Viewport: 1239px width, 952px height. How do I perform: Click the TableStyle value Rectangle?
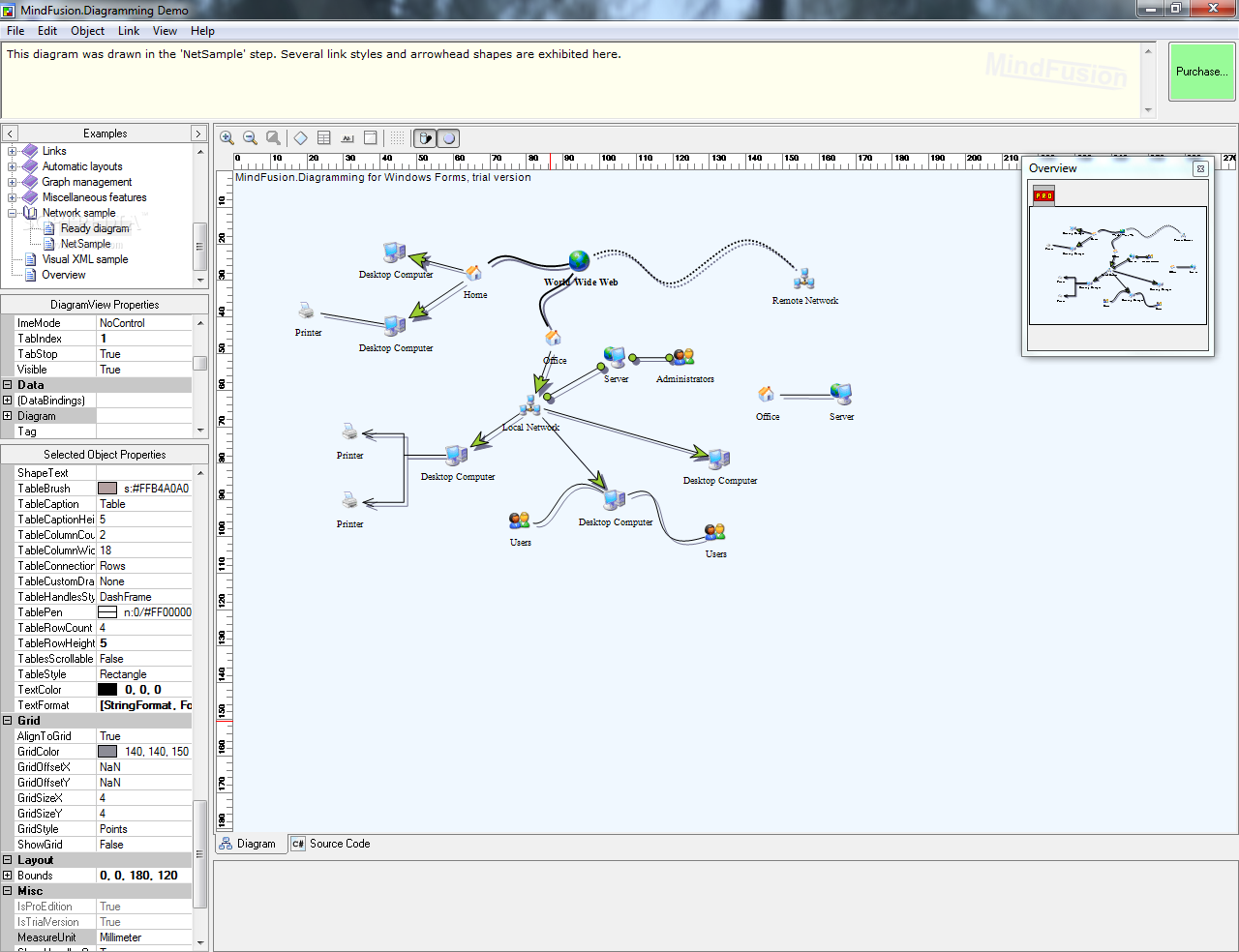pos(123,674)
